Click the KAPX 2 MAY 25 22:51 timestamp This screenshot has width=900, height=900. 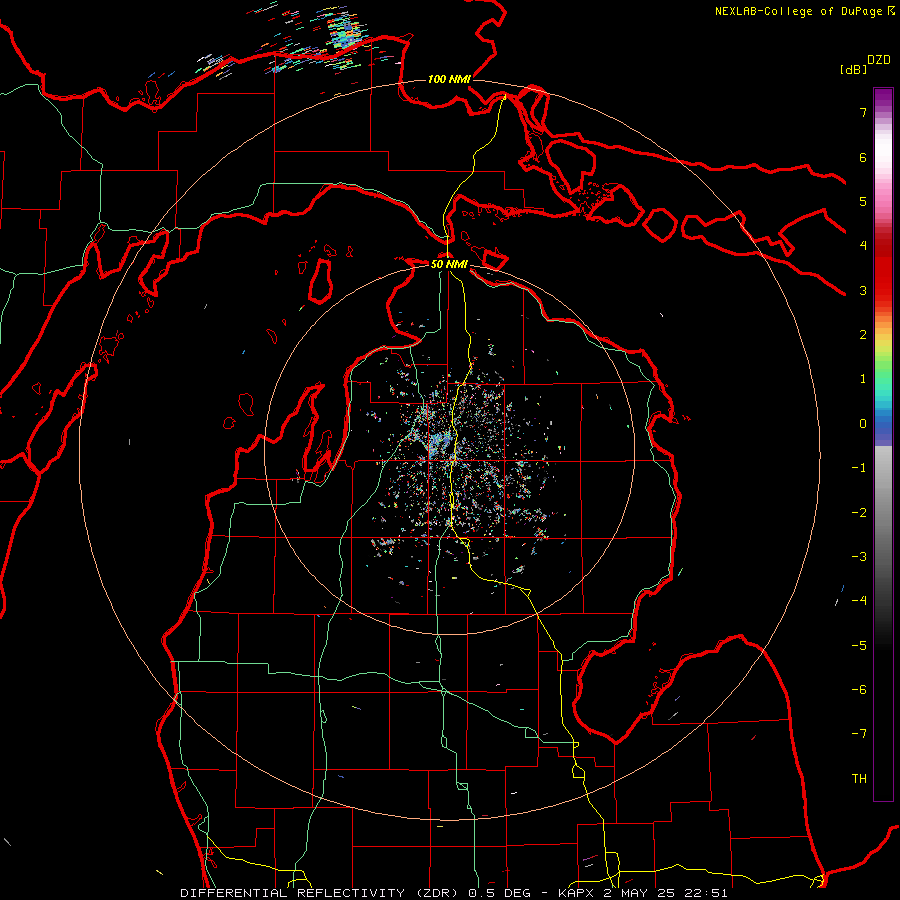point(643,893)
